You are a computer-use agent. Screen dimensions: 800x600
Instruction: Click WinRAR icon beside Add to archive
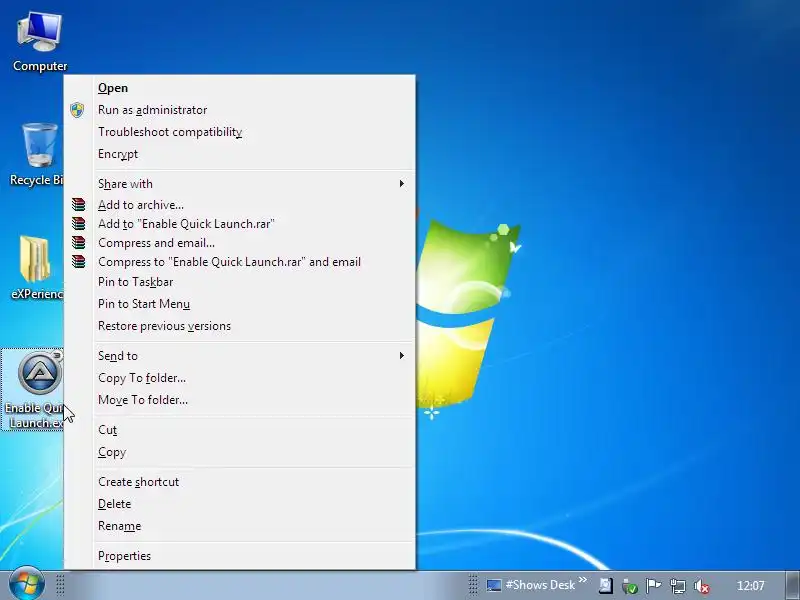tap(79, 205)
